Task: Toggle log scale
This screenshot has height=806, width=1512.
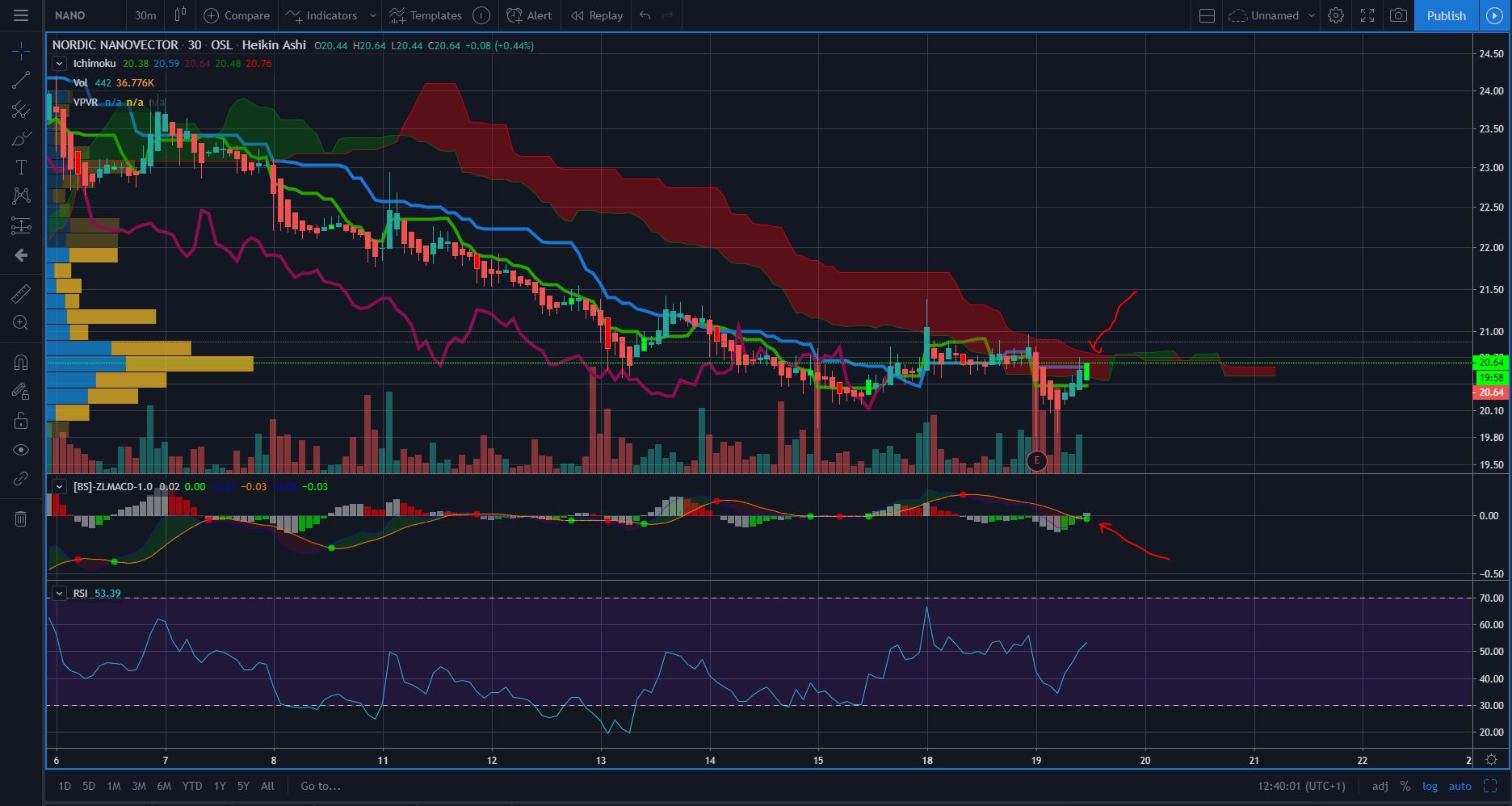Action: (x=1430, y=786)
